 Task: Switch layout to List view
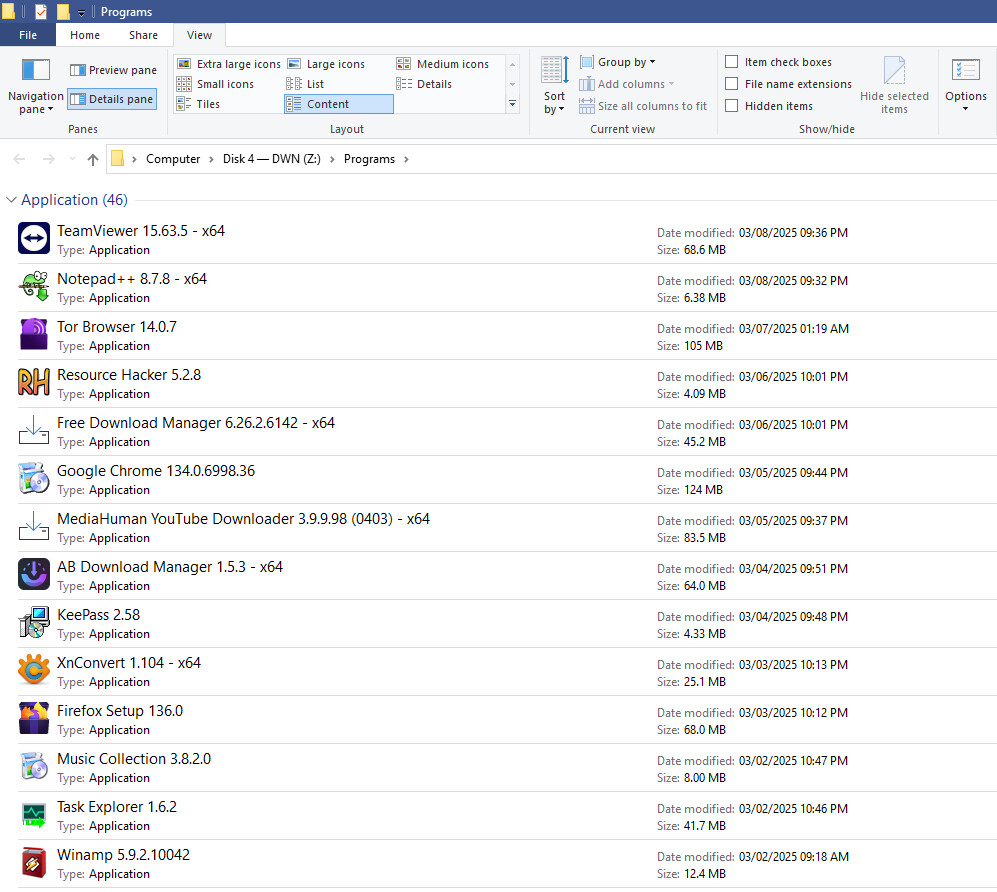[306, 84]
